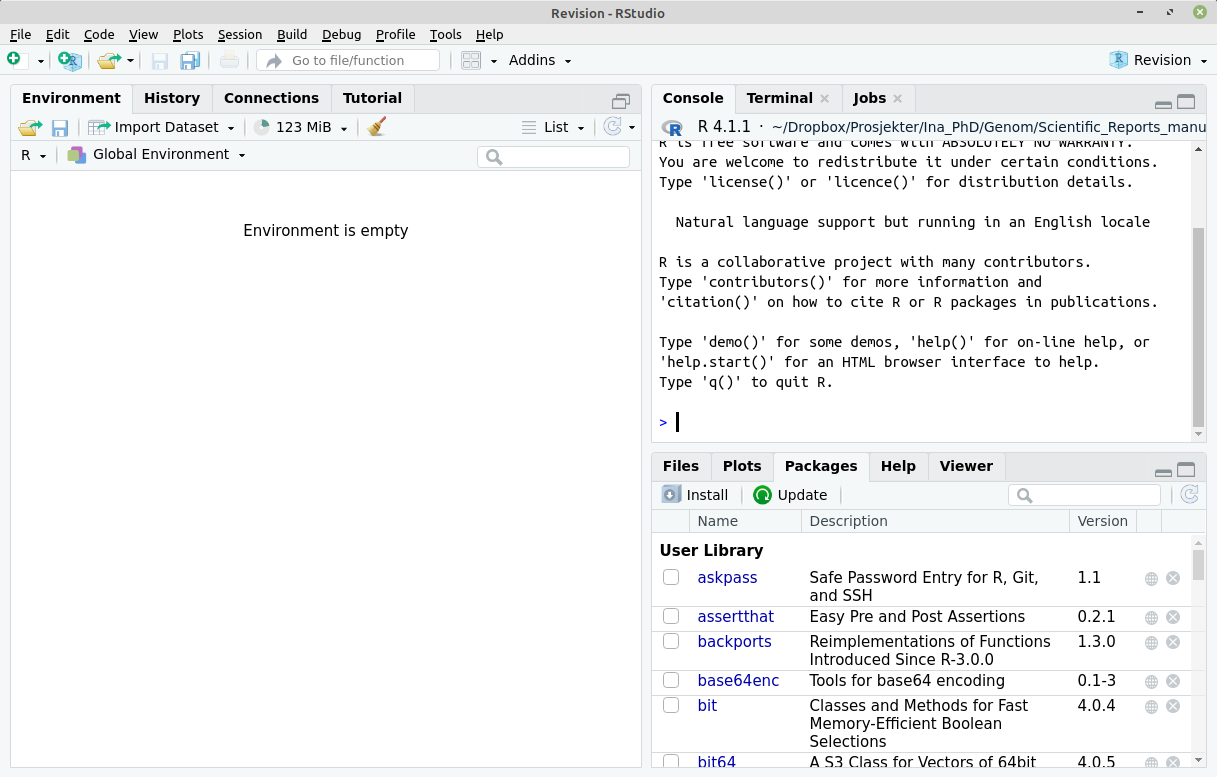Screen dimensions: 1217x777
Task: Open the backports package link
Action: [734, 641]
